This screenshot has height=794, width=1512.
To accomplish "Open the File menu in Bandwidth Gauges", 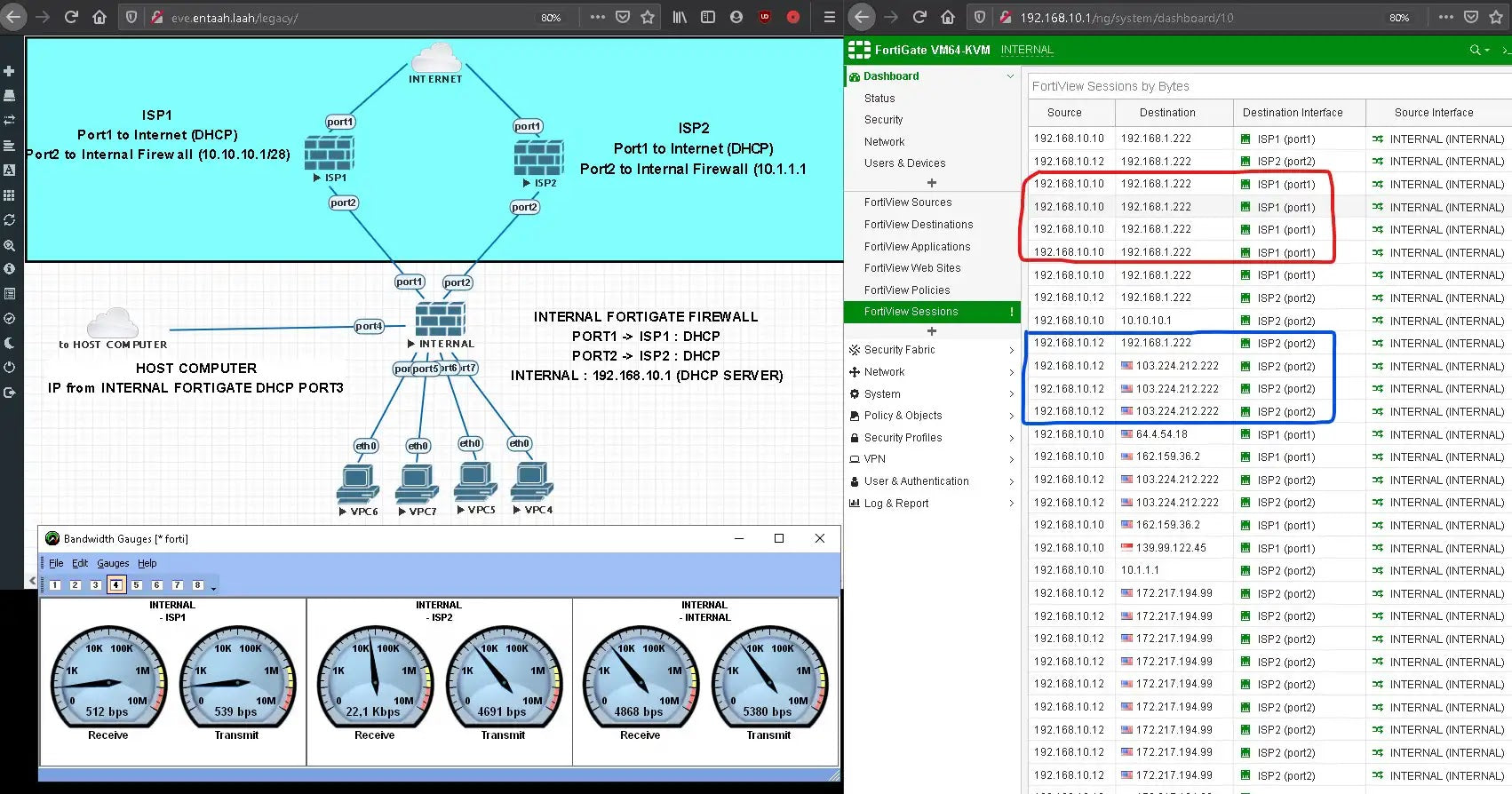I will point(56,563).
